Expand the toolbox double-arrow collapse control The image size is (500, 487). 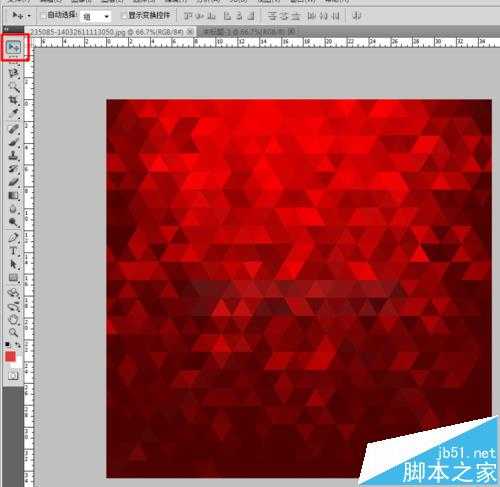(x=7, y=29)
